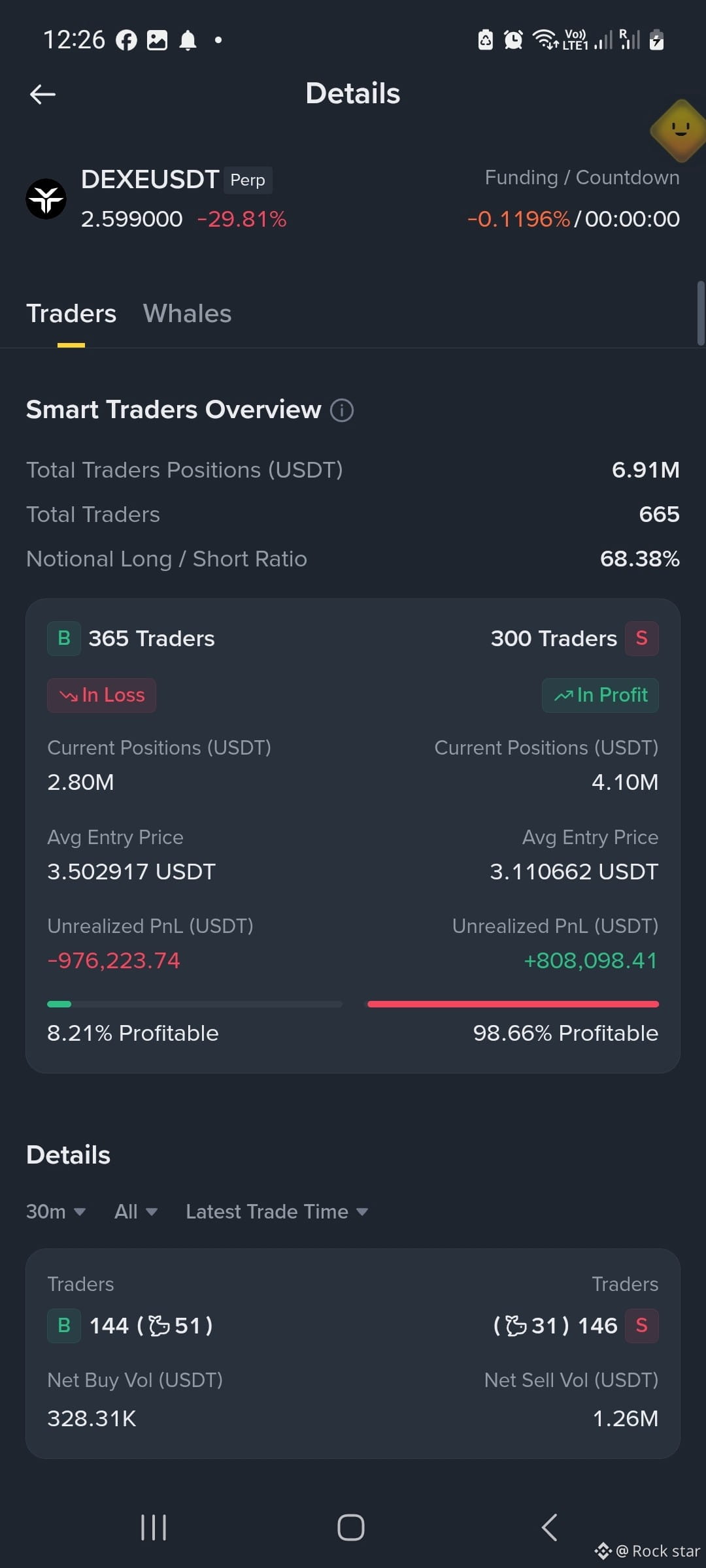Tap the whale icon beside 51
706x1568 pixels.
pyautogui.click(x=160, y=1326)
